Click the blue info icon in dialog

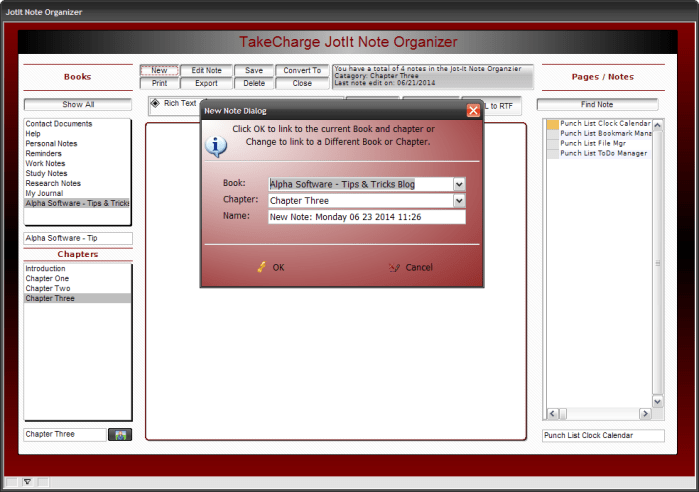pyautogui.click(x=216, y=146)
